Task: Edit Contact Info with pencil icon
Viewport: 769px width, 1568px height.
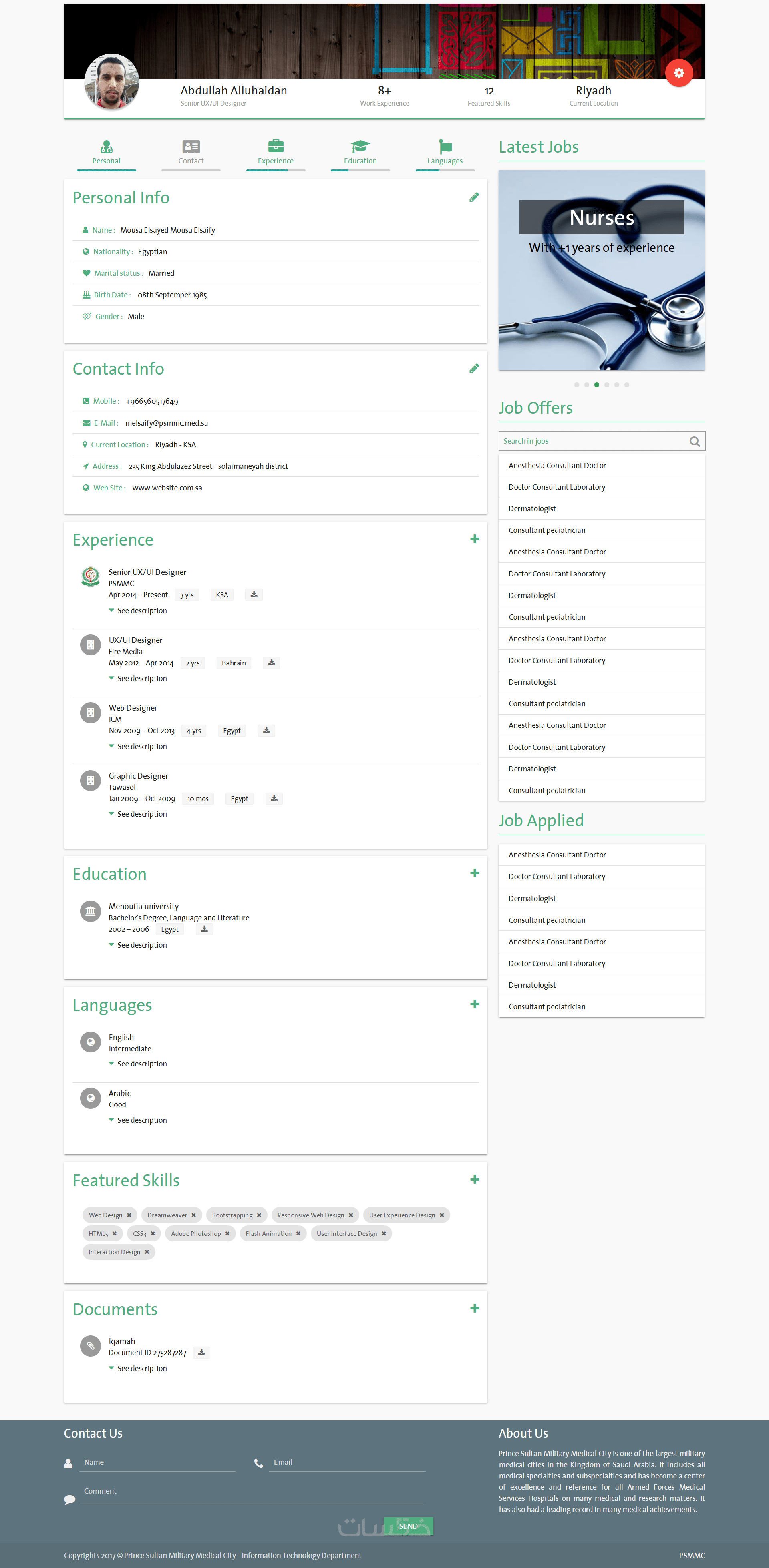Action: point(474,369)
